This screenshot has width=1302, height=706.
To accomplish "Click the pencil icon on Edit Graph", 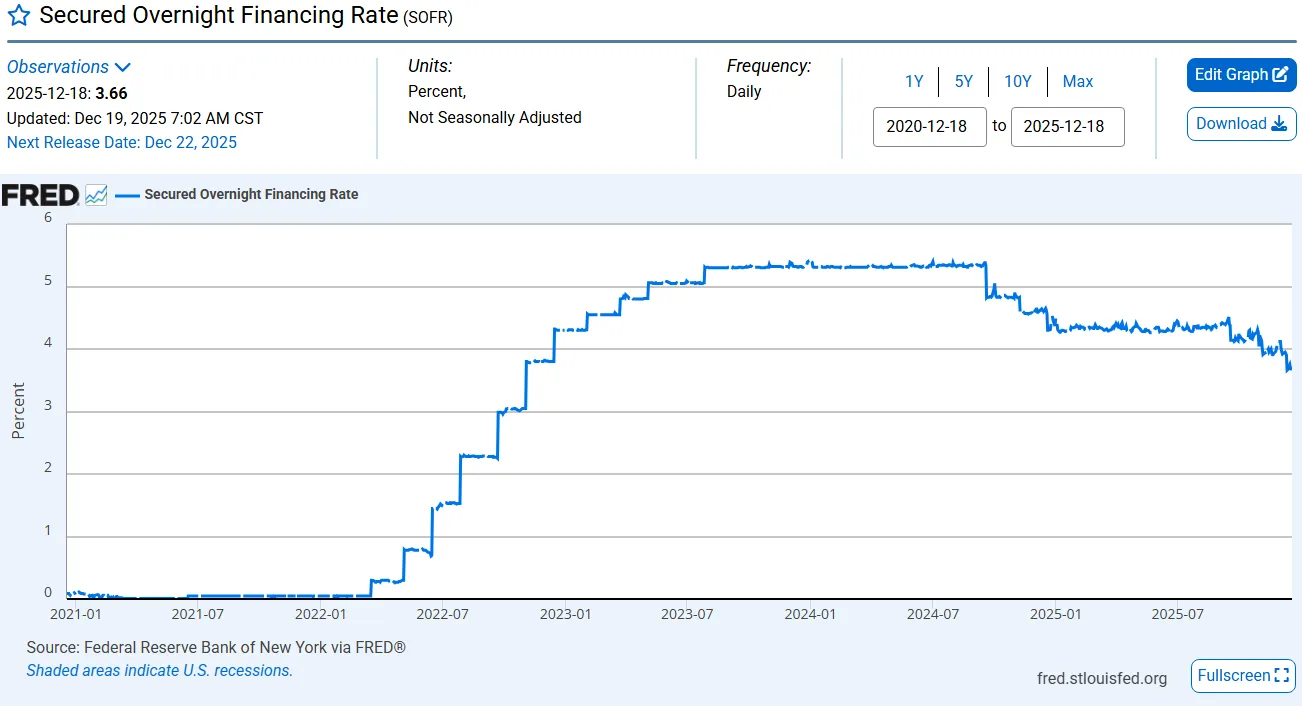I will click(x=1279, y=75).
